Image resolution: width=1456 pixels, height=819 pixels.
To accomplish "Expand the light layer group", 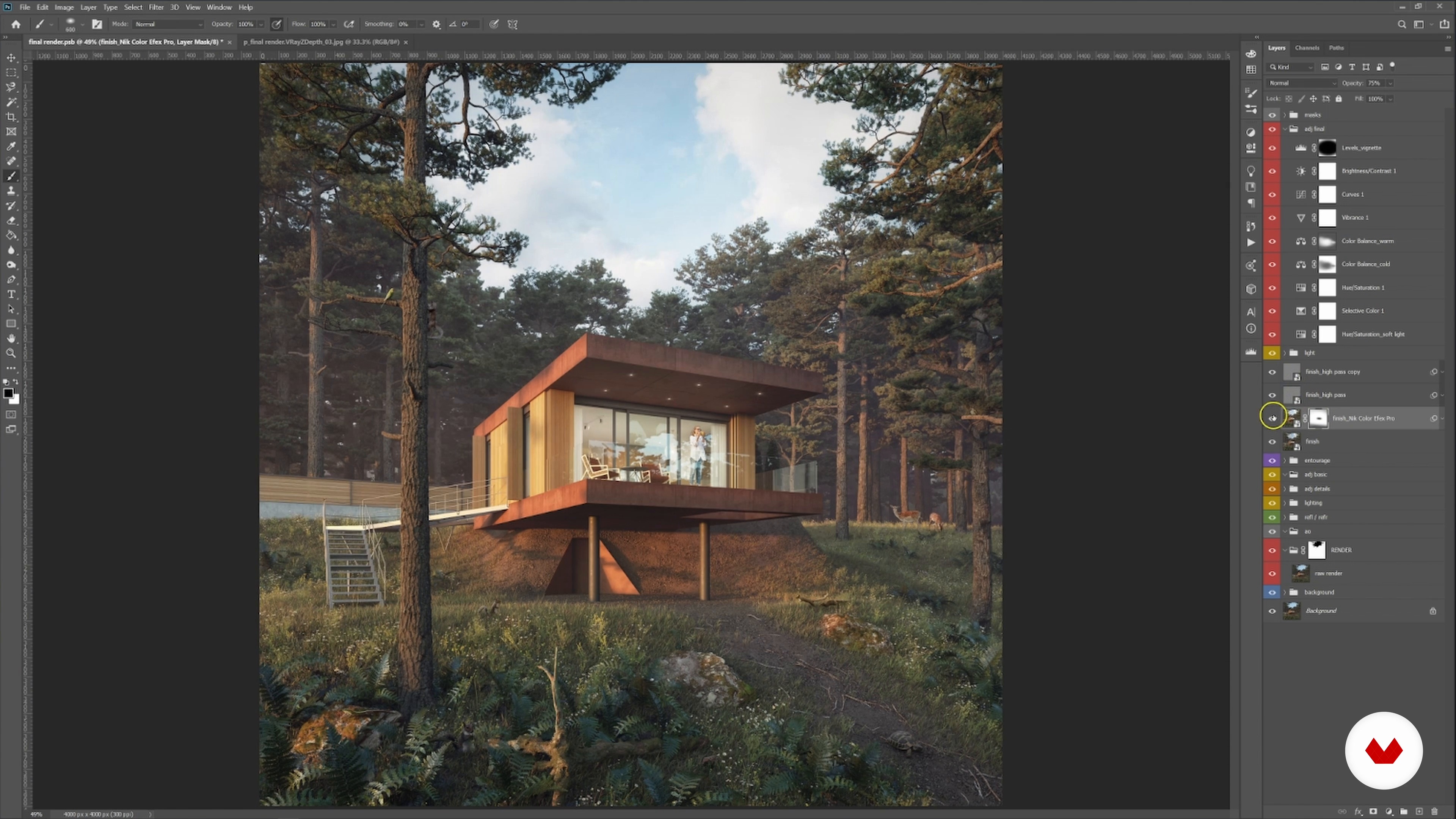I will coord(1285,353).
